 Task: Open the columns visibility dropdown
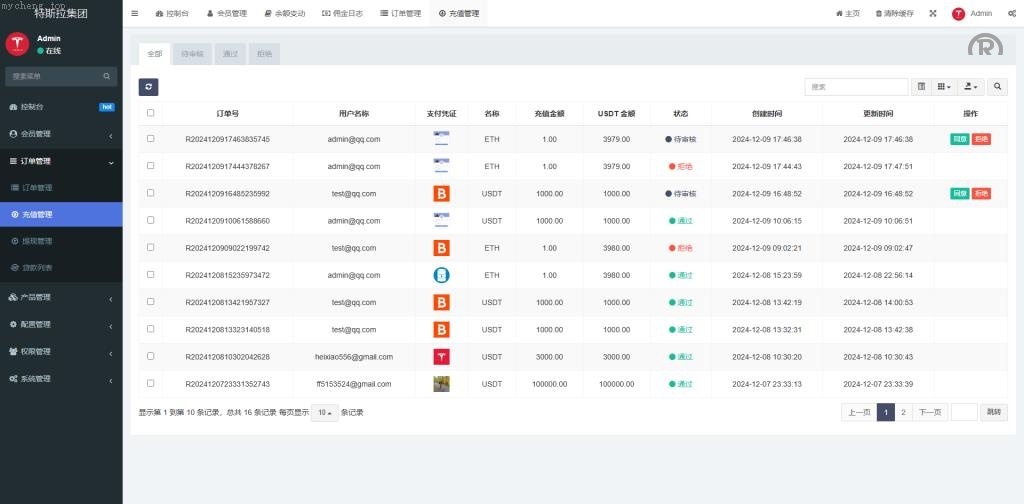pos(944,87)
